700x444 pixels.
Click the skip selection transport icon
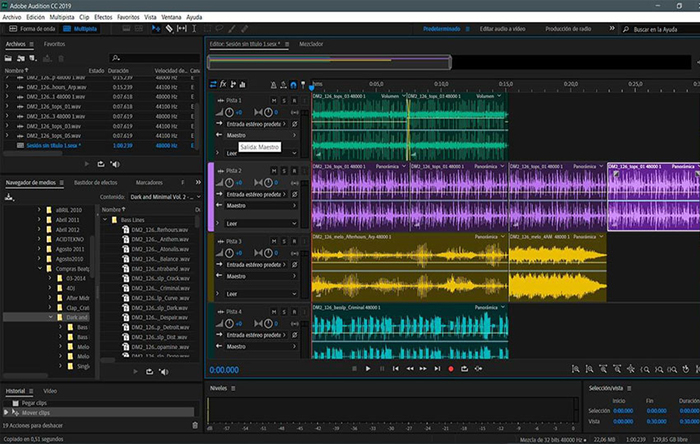[478, 369]
